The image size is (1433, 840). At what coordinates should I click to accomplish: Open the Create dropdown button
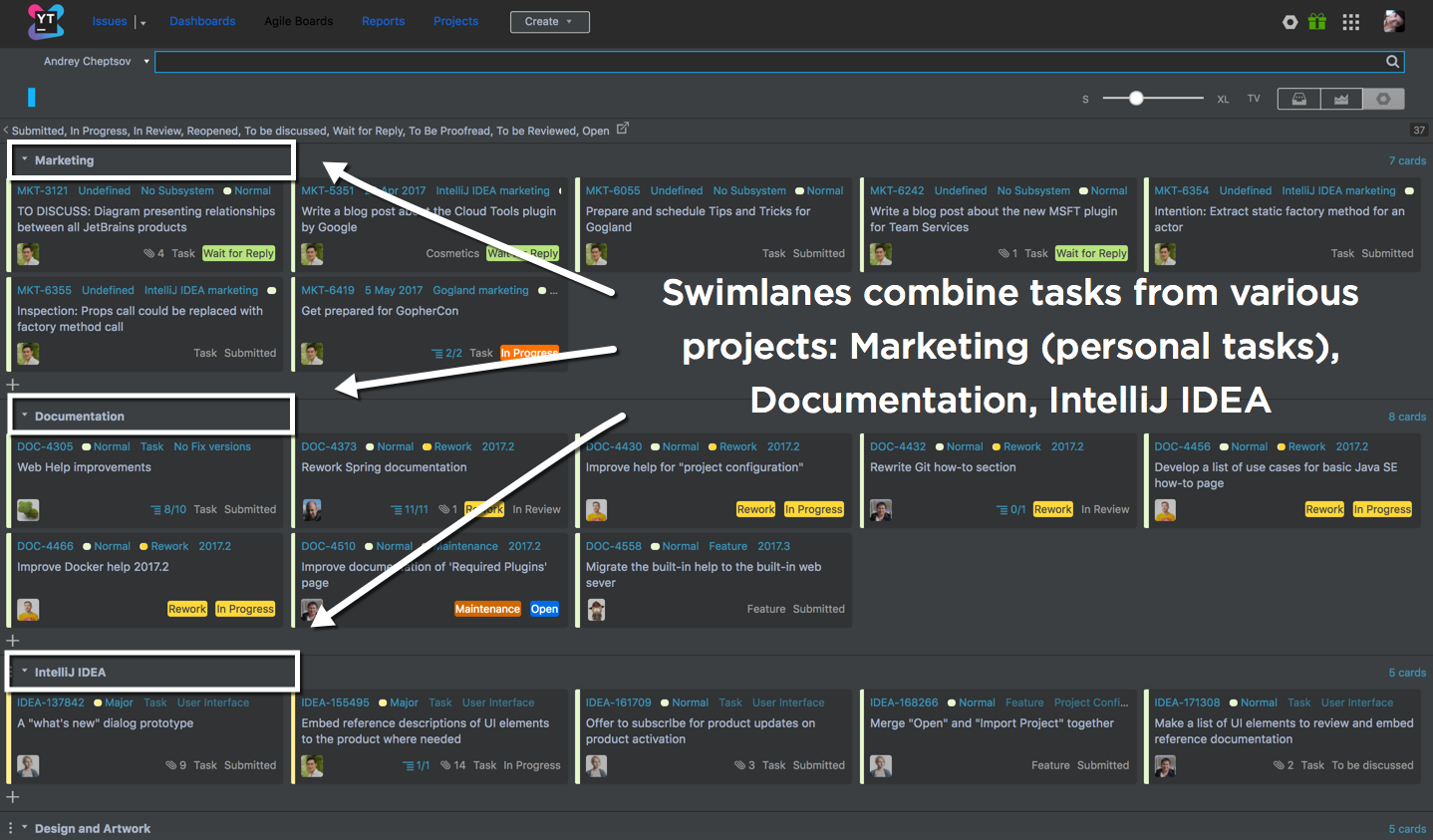click(x=550, y=22)
